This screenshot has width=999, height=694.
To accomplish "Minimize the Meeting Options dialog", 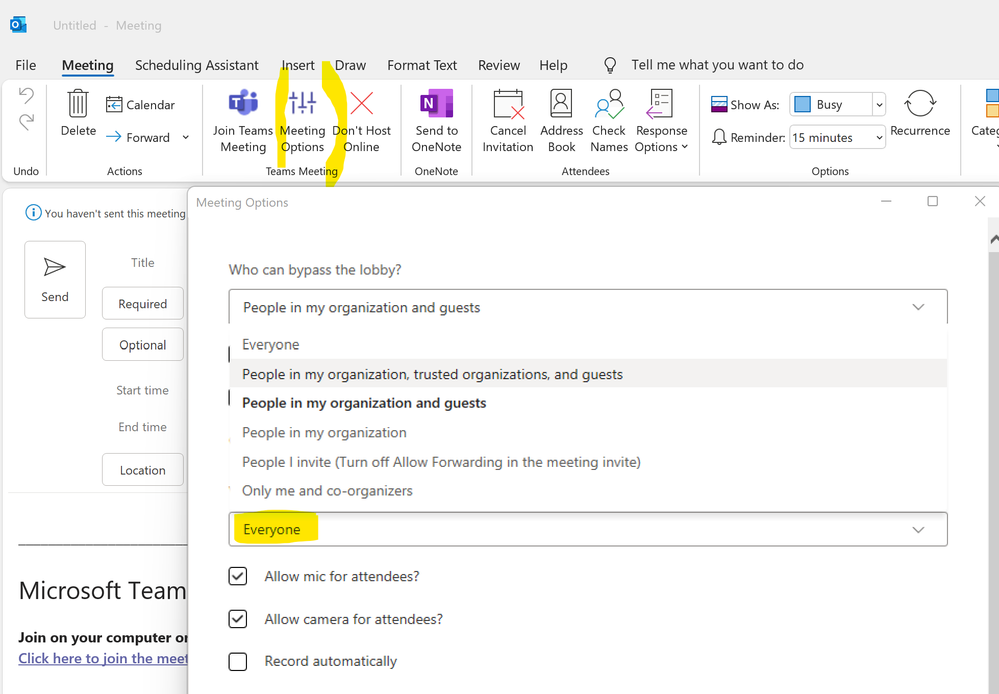I will pos(886,201).
